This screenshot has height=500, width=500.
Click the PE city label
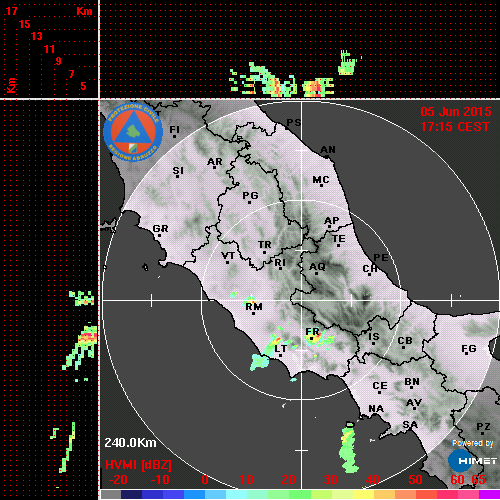[381, 258]
